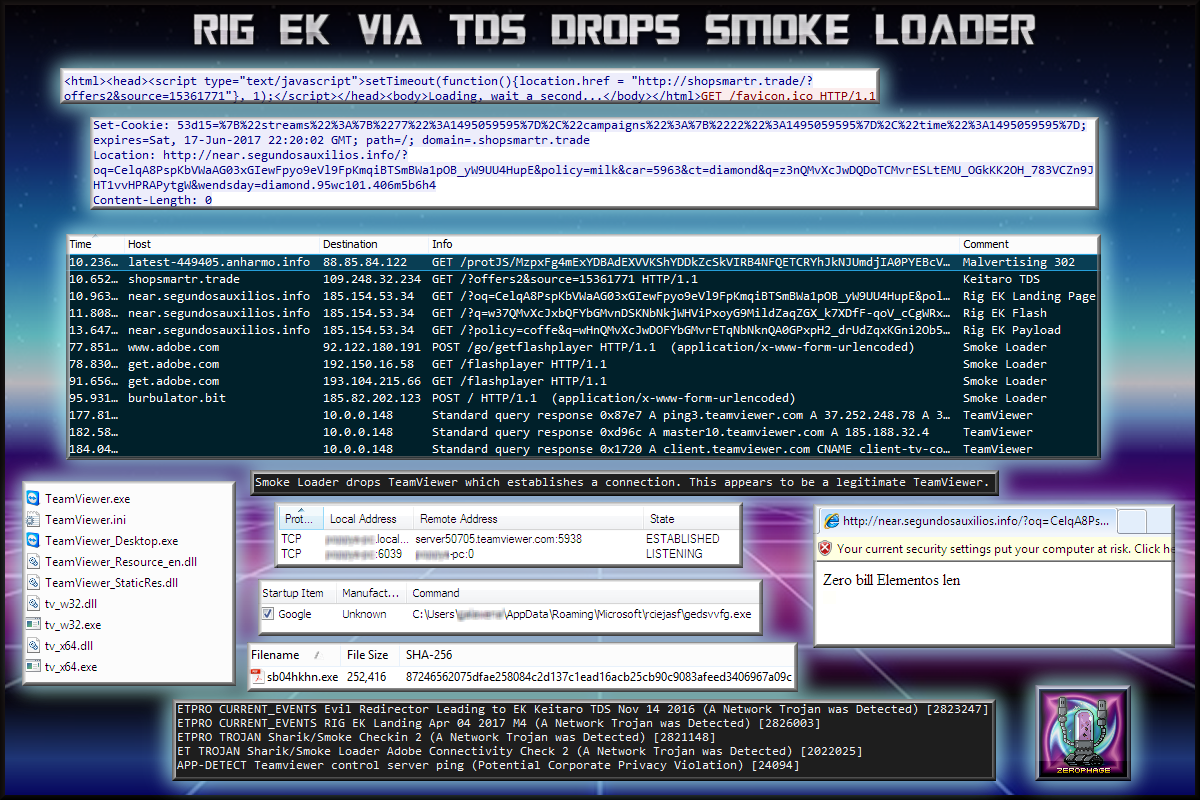
Task: Select the burbulator.bit POST packet row
Action: pyautogui.click(x=580, y=398)
